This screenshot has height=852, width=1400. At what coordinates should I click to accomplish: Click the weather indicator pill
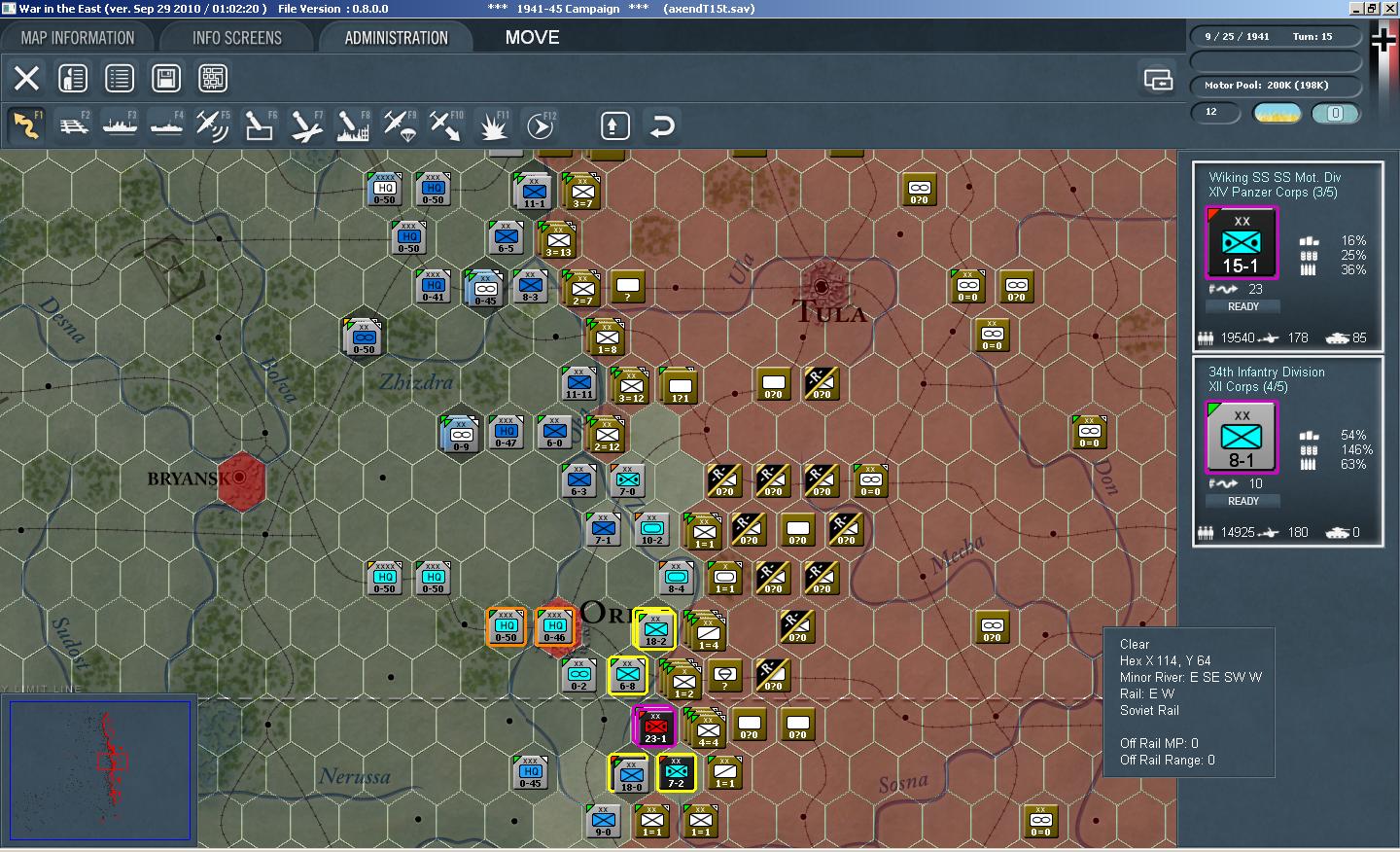1277,113
